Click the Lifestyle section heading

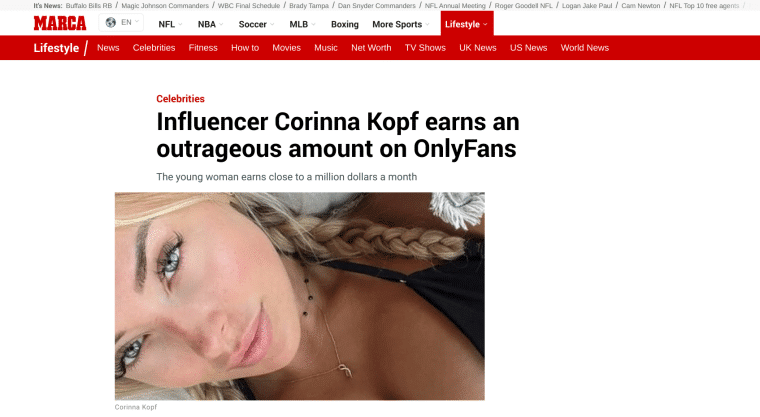click(x=56, y=48)
